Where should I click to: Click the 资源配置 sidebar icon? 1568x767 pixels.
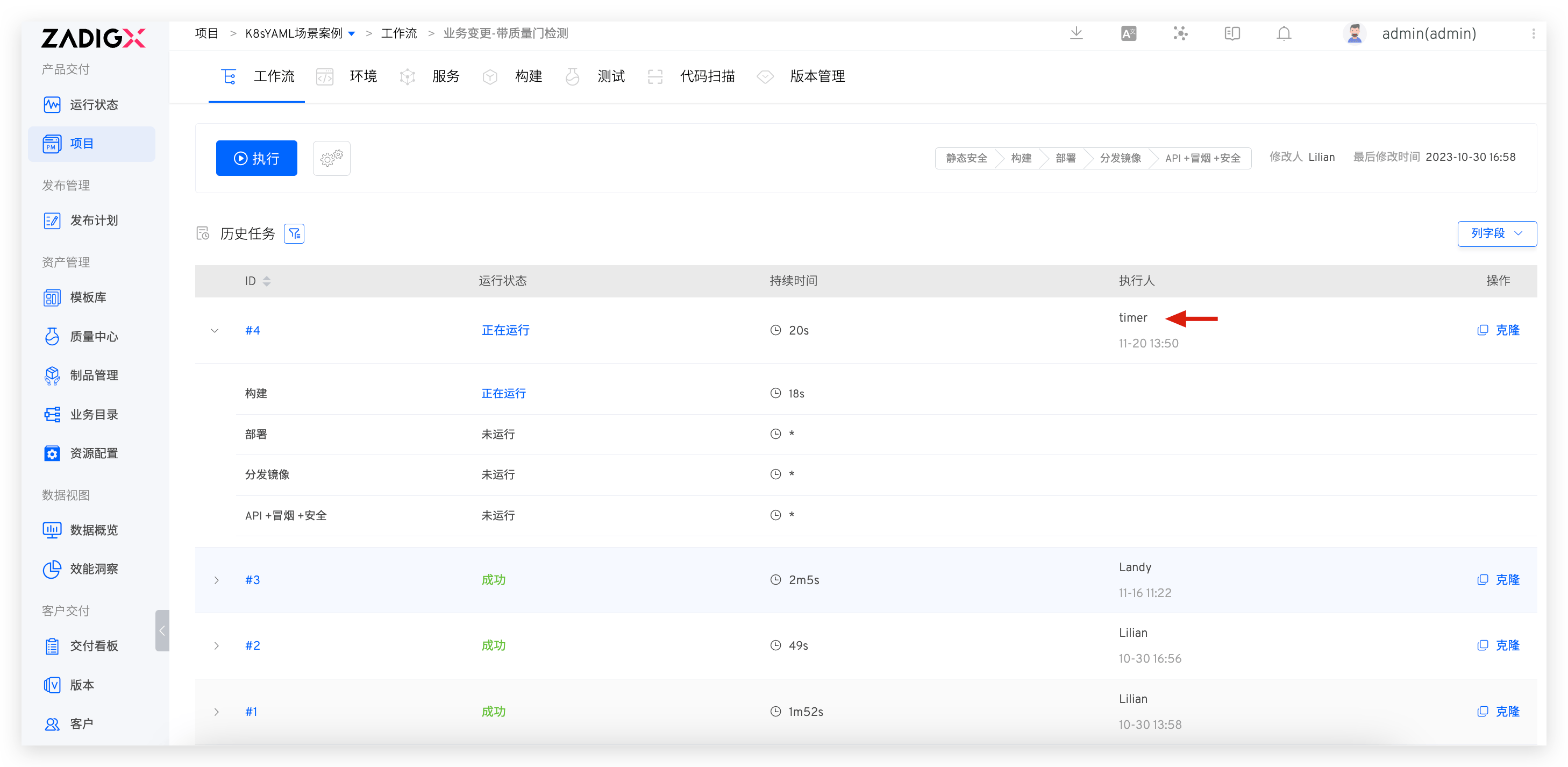(x=52, y=453)
